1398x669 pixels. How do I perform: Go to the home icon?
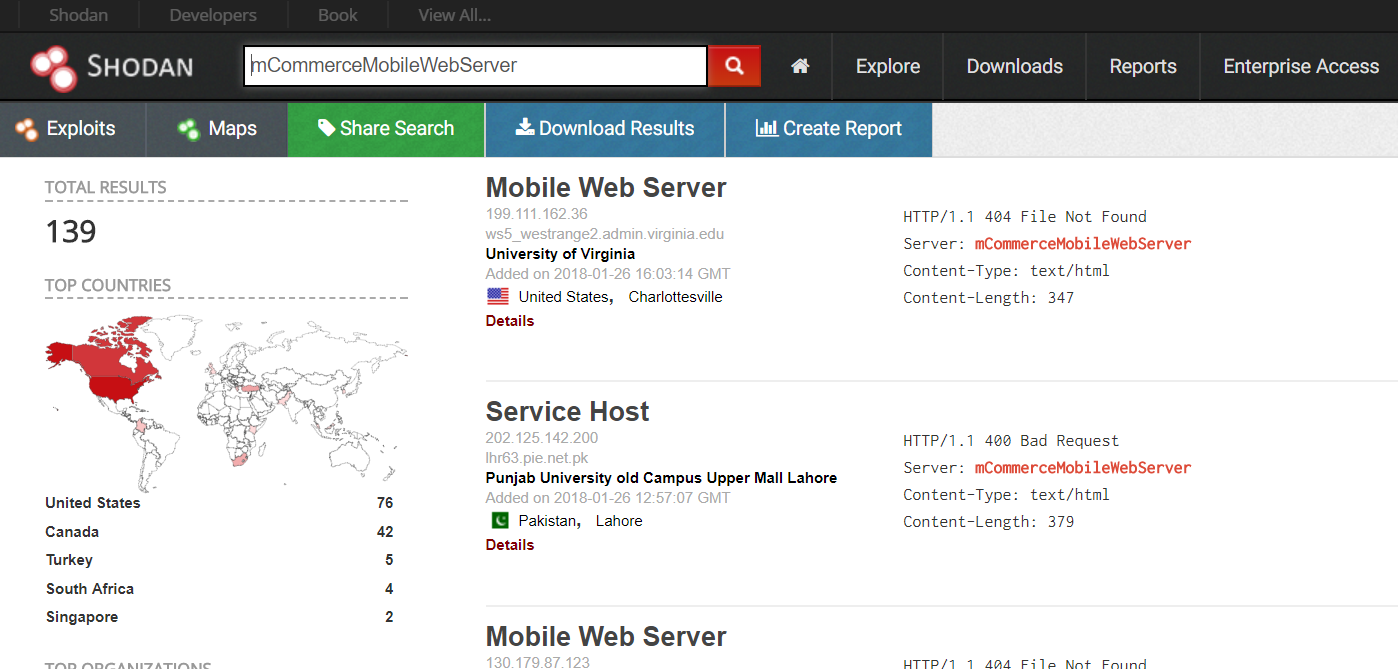pyautogui.click(x=799, y=66)
